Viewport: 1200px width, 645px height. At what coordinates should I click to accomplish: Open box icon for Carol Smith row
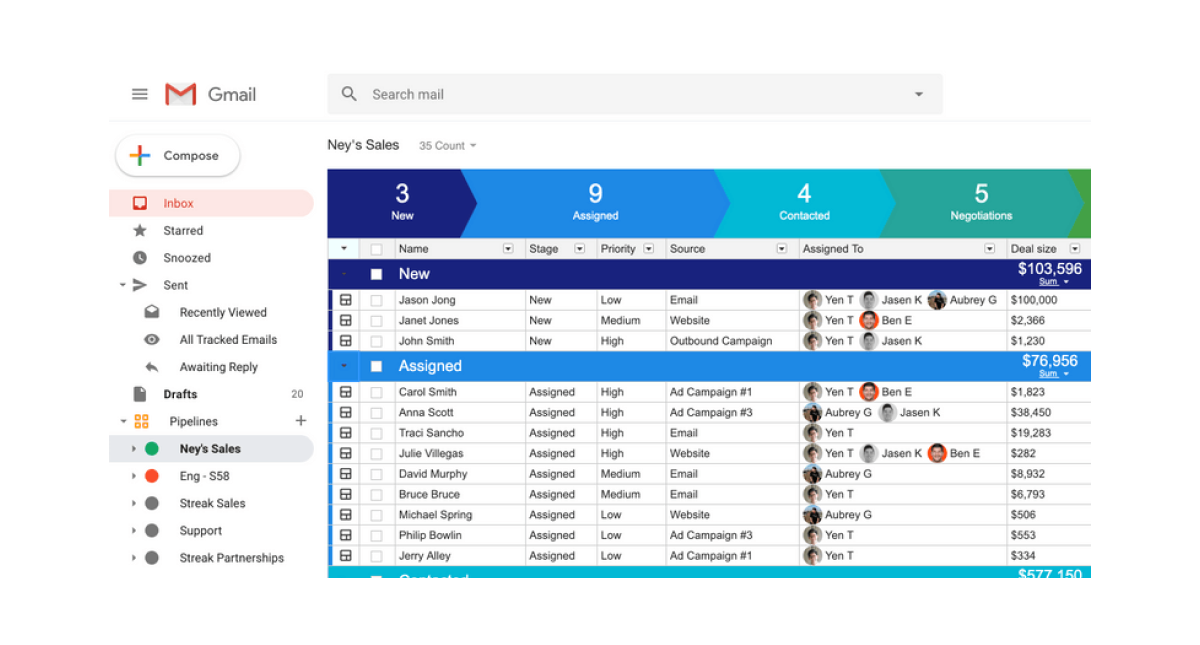point(346,392)
